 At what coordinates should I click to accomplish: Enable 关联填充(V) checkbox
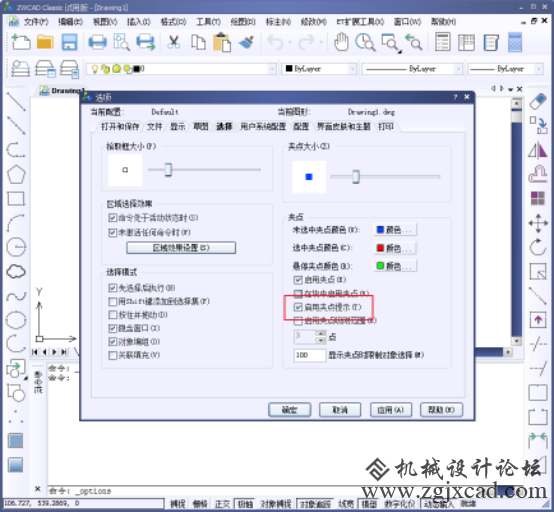112,355
